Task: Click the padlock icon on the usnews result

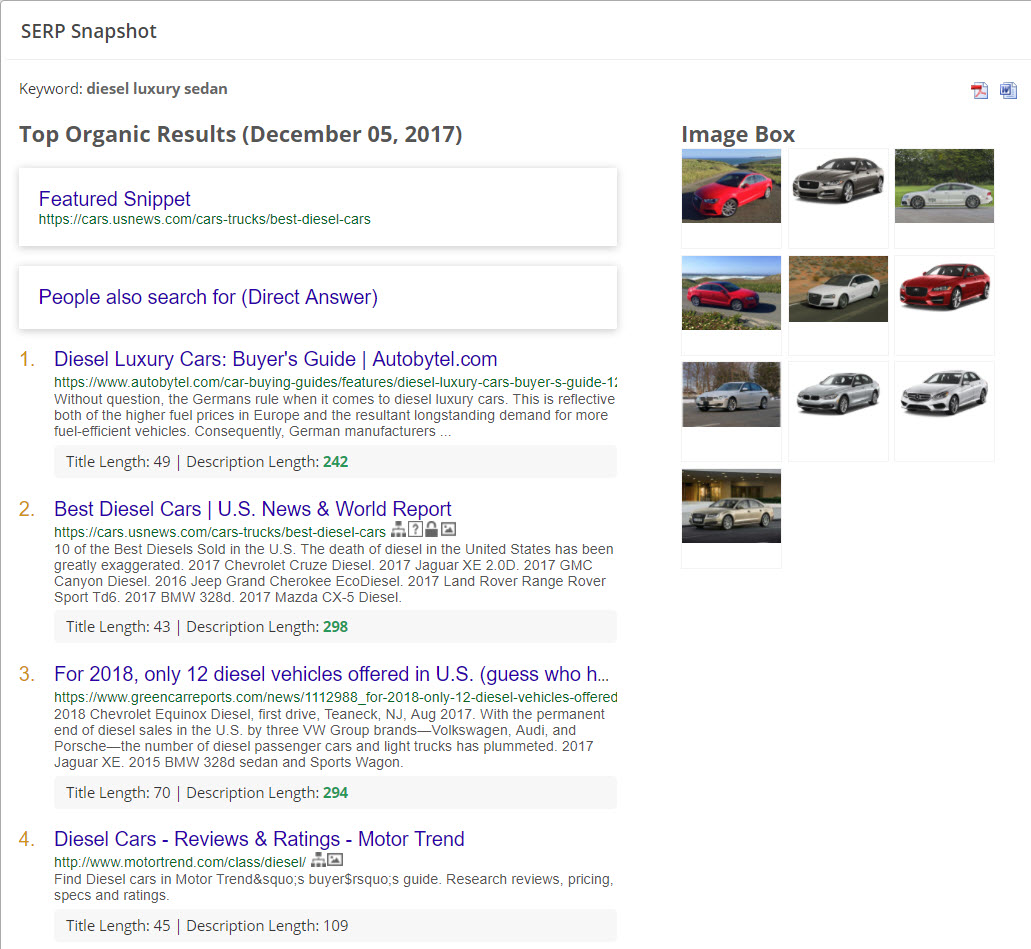Action: pos(431,530)
